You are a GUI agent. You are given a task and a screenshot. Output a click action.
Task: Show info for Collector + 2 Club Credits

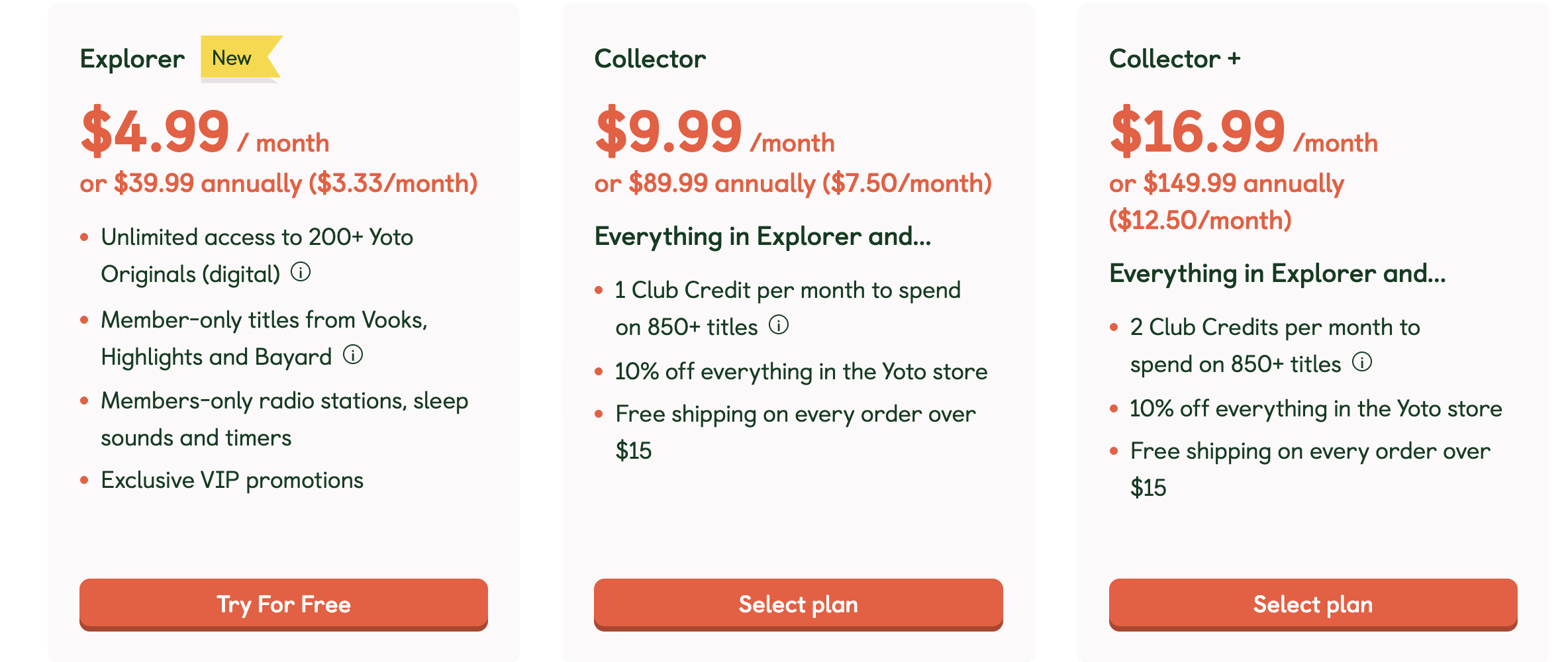(x=1362, y=362)
